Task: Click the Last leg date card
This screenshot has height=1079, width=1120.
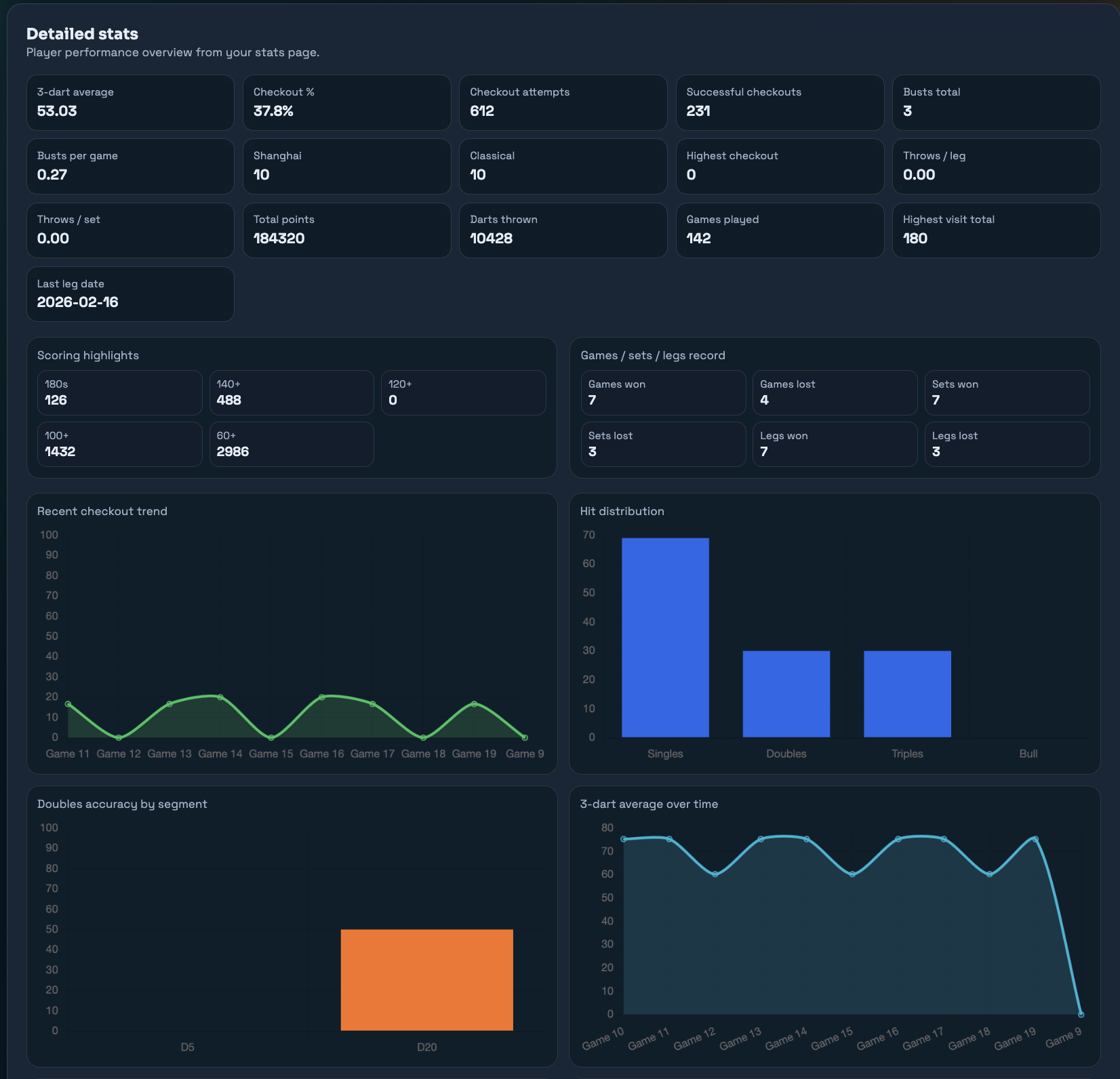Action: coord(130,294)
